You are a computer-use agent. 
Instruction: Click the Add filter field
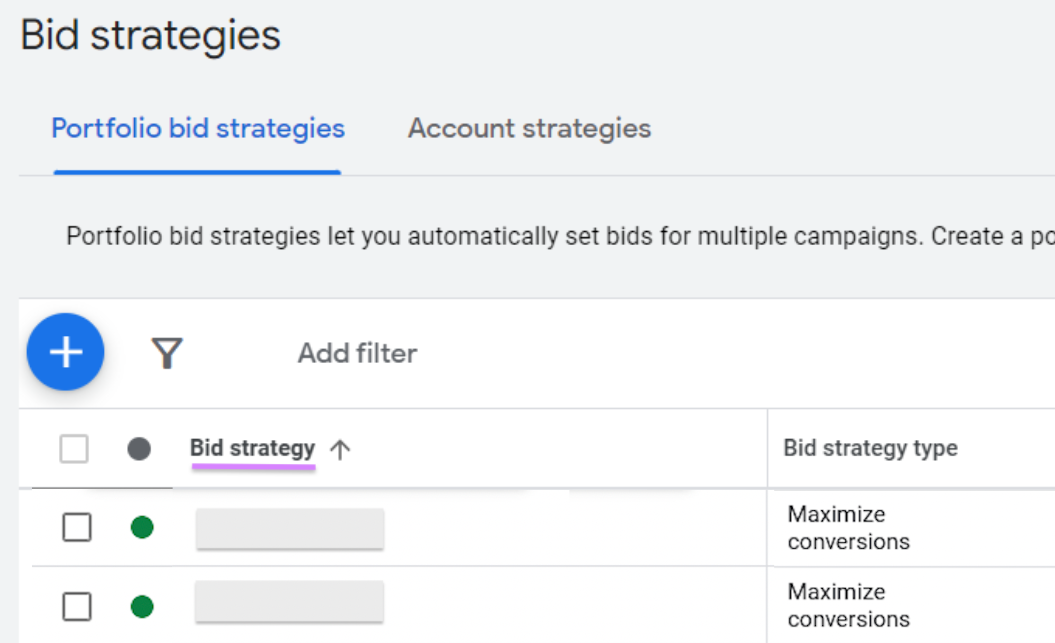click(357, 353)
